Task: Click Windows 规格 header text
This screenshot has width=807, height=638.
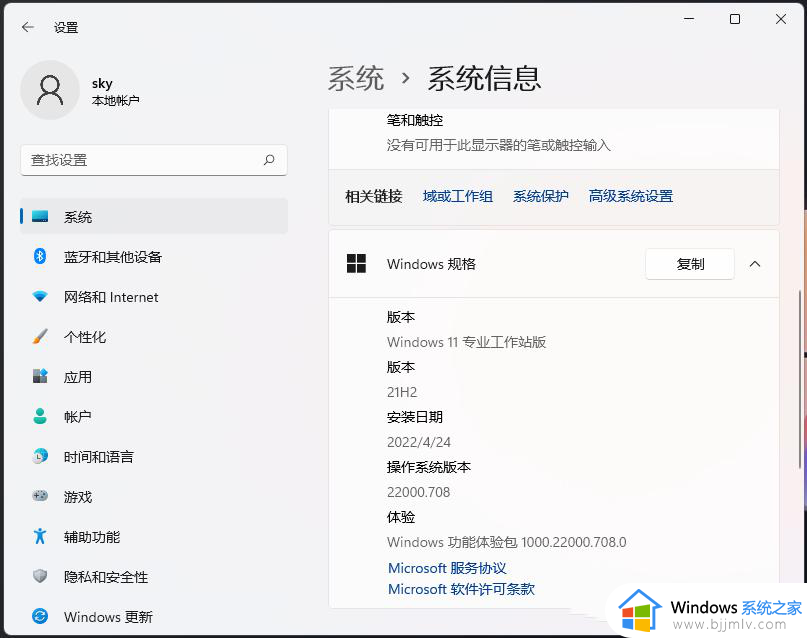Action: (431, 264)
